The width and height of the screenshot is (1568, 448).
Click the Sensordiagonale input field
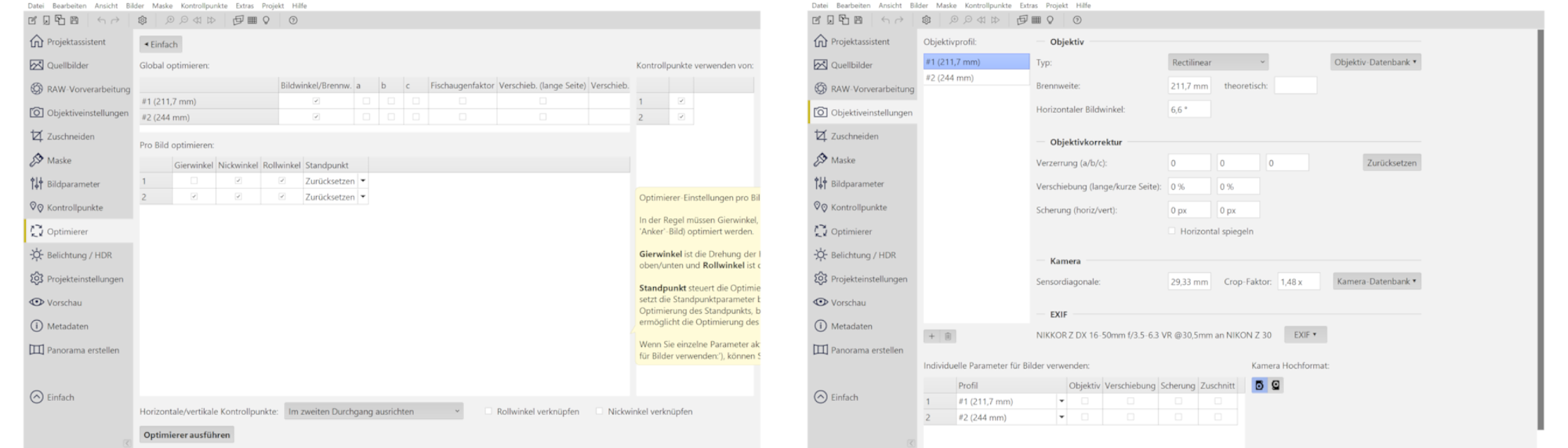(x=1189, y=281)
